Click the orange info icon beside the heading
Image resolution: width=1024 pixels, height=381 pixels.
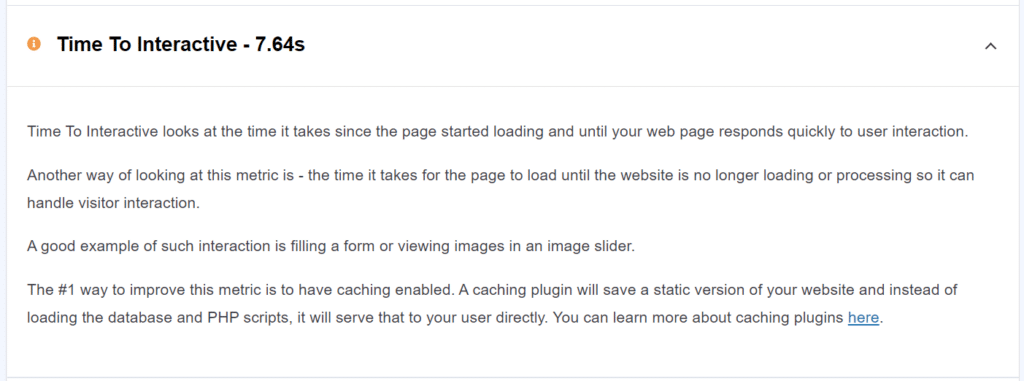[33, 44]
